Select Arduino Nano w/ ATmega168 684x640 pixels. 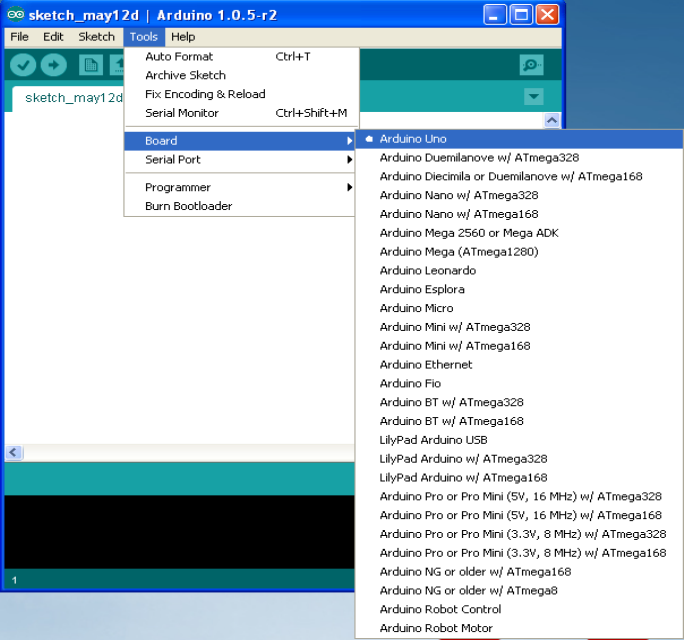(519, 214)
